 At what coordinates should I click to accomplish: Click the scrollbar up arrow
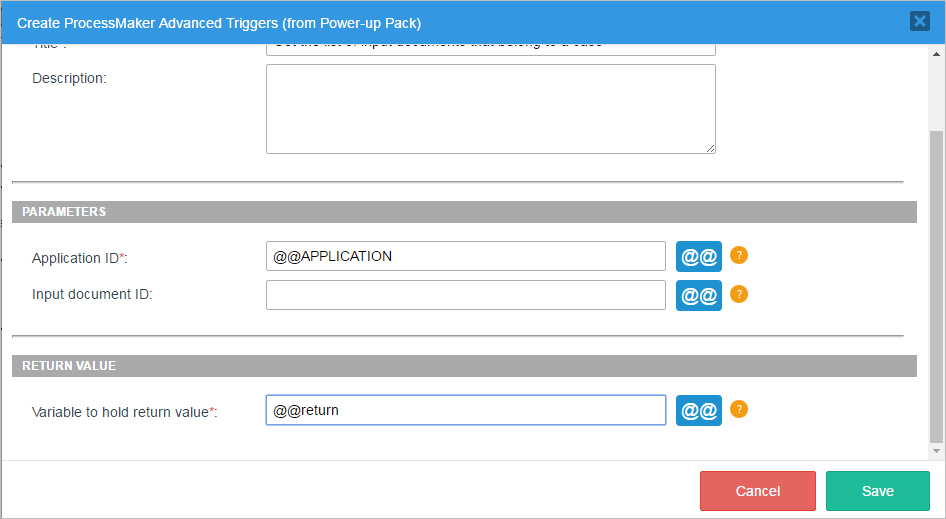tap(936, 50)
